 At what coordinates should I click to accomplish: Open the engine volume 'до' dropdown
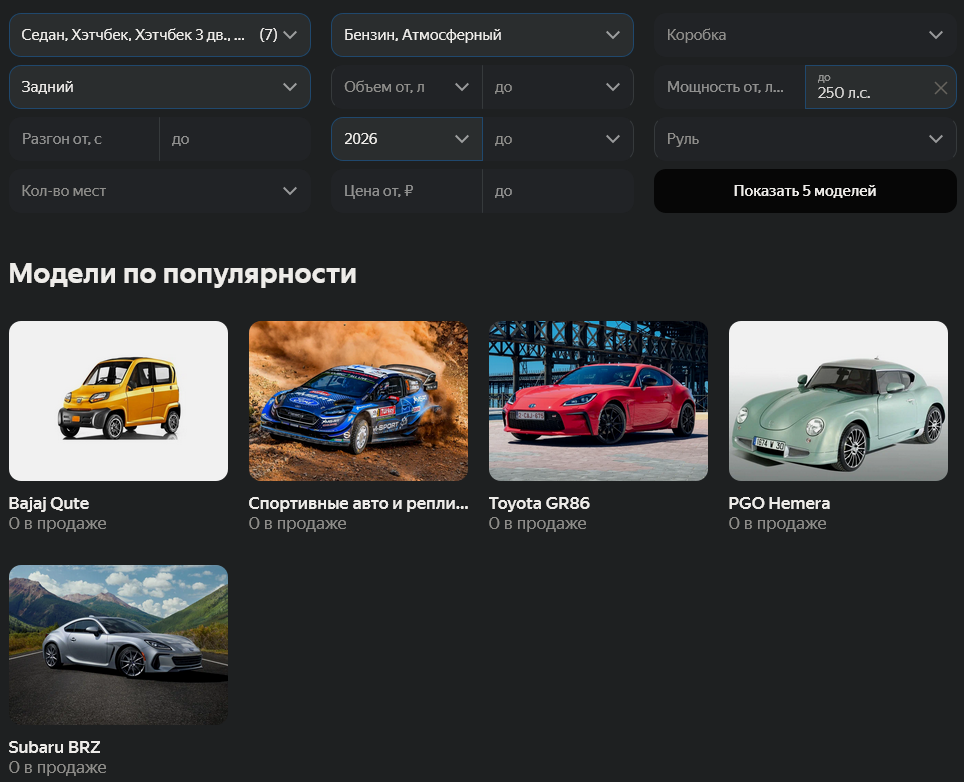click(558, 87)
